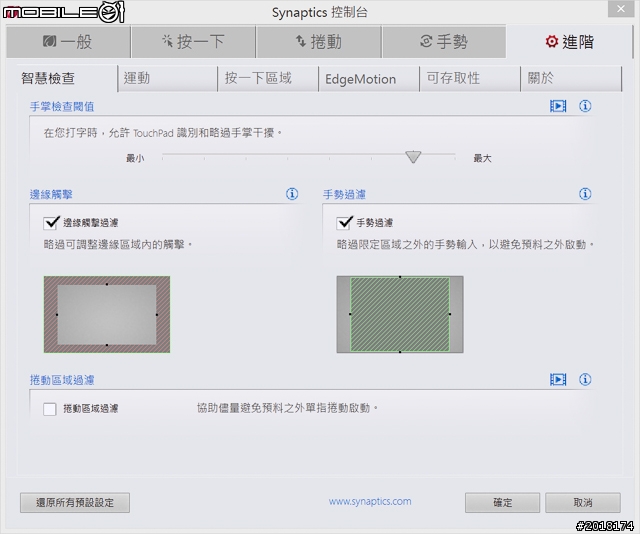Show info for 手勢過濾
This screenshot has width=640, height=534.
[585, 194]
